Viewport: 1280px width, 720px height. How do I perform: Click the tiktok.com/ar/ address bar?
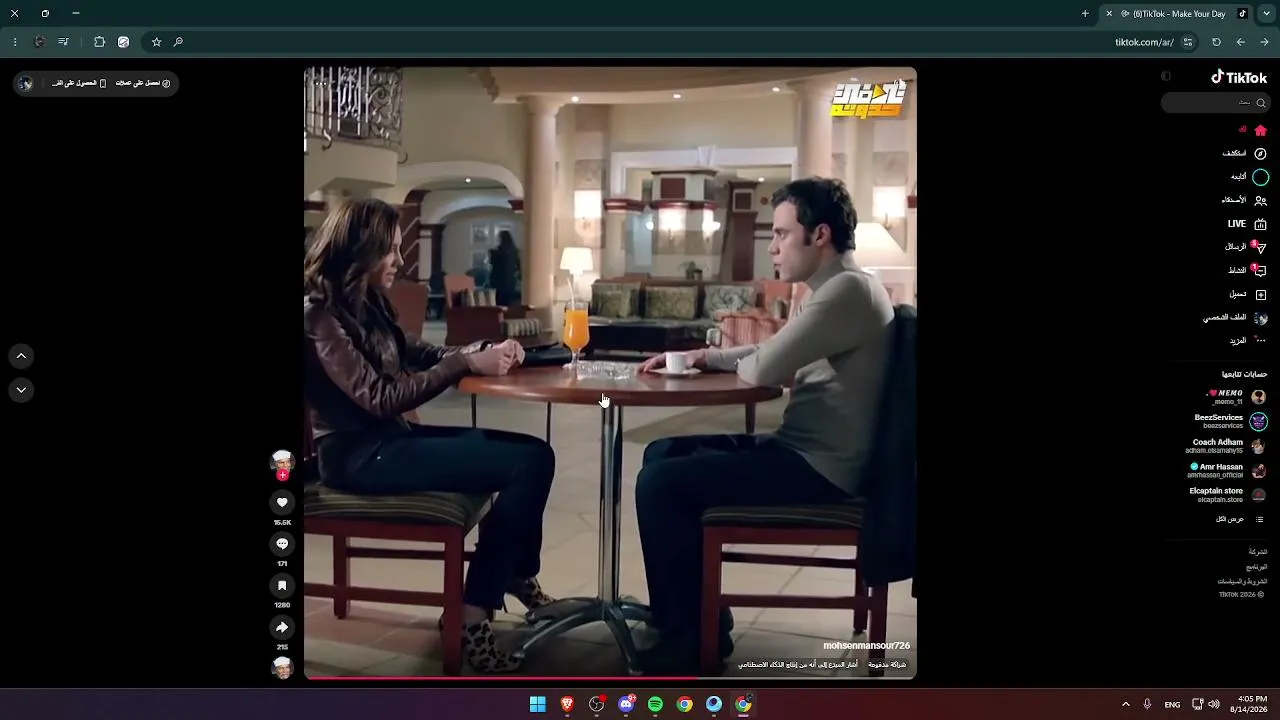1144,42
